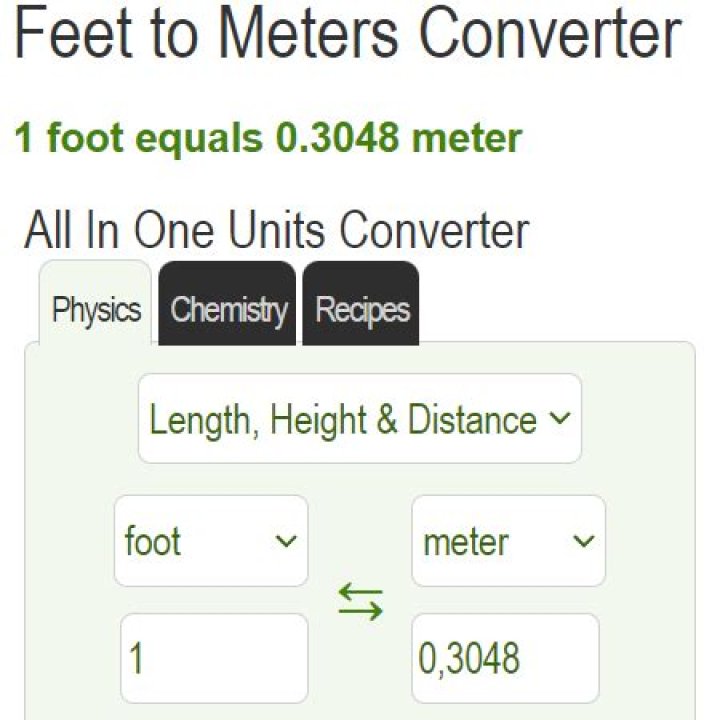Click the green "1 foot equals" conversion text
Screen dimensions: 720x720
click(142, 138)
